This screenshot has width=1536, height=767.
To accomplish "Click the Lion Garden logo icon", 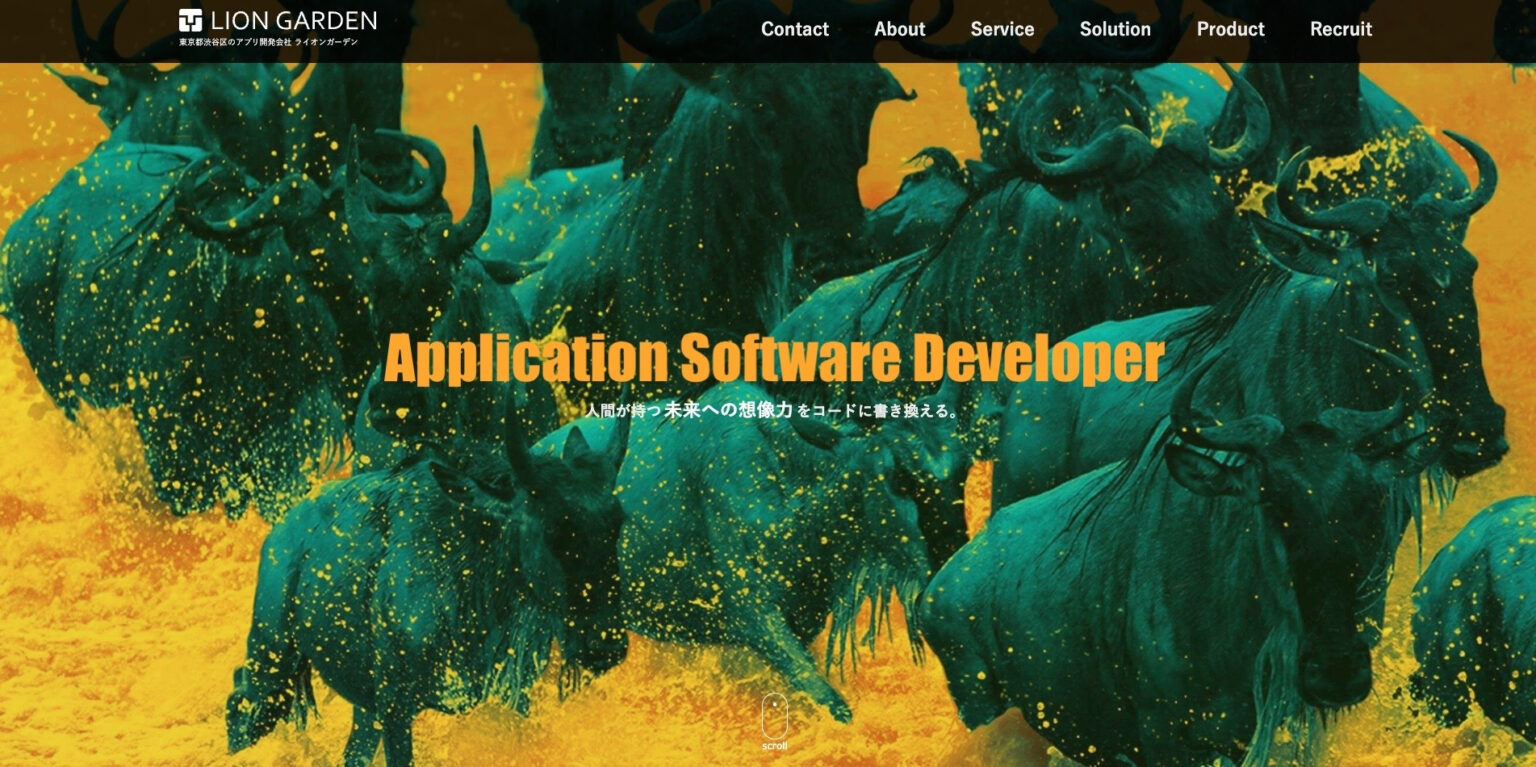I will [x=190, y=20].
